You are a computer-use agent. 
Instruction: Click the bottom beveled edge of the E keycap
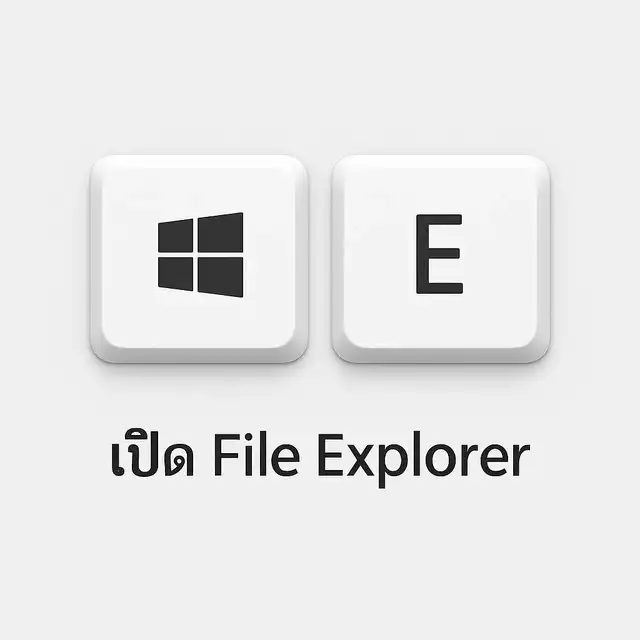pos(441,355)
